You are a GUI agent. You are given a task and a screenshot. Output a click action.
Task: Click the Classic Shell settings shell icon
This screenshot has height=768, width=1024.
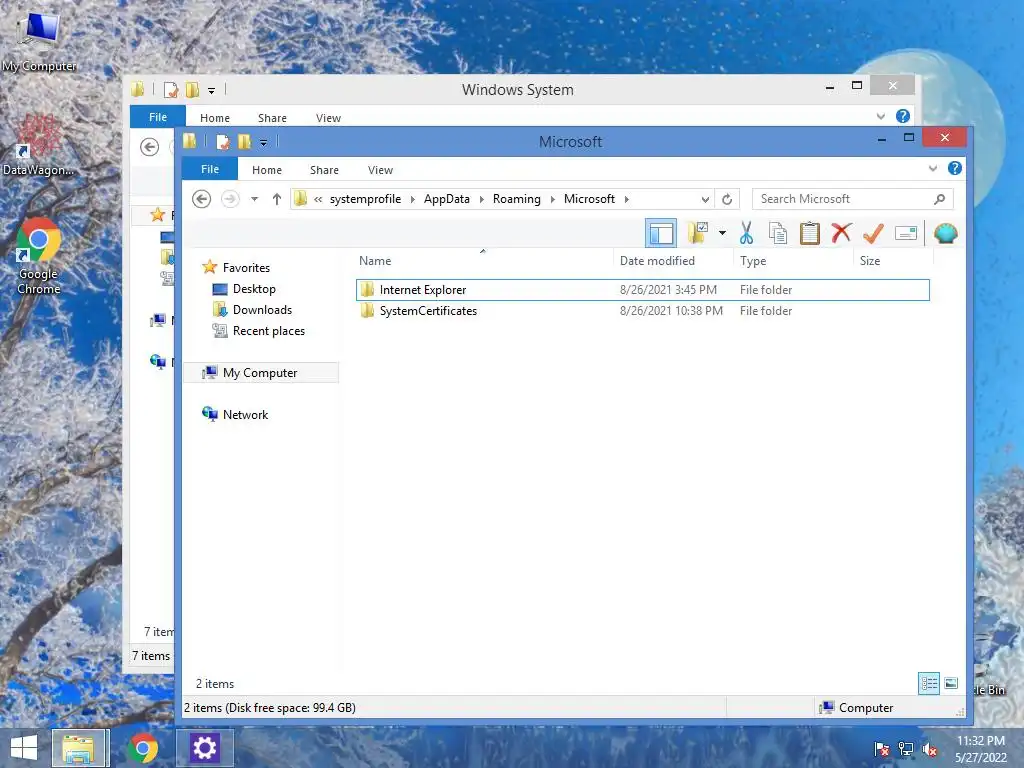945,233
